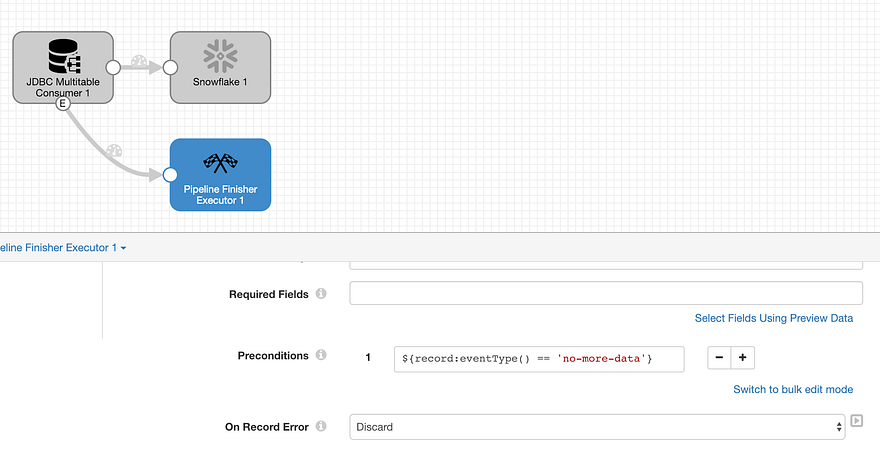Open the Pipeline Finisher Executor 1 dropdown
The image size is (880, 455).
pyautogui.click(x=63, y=247)
